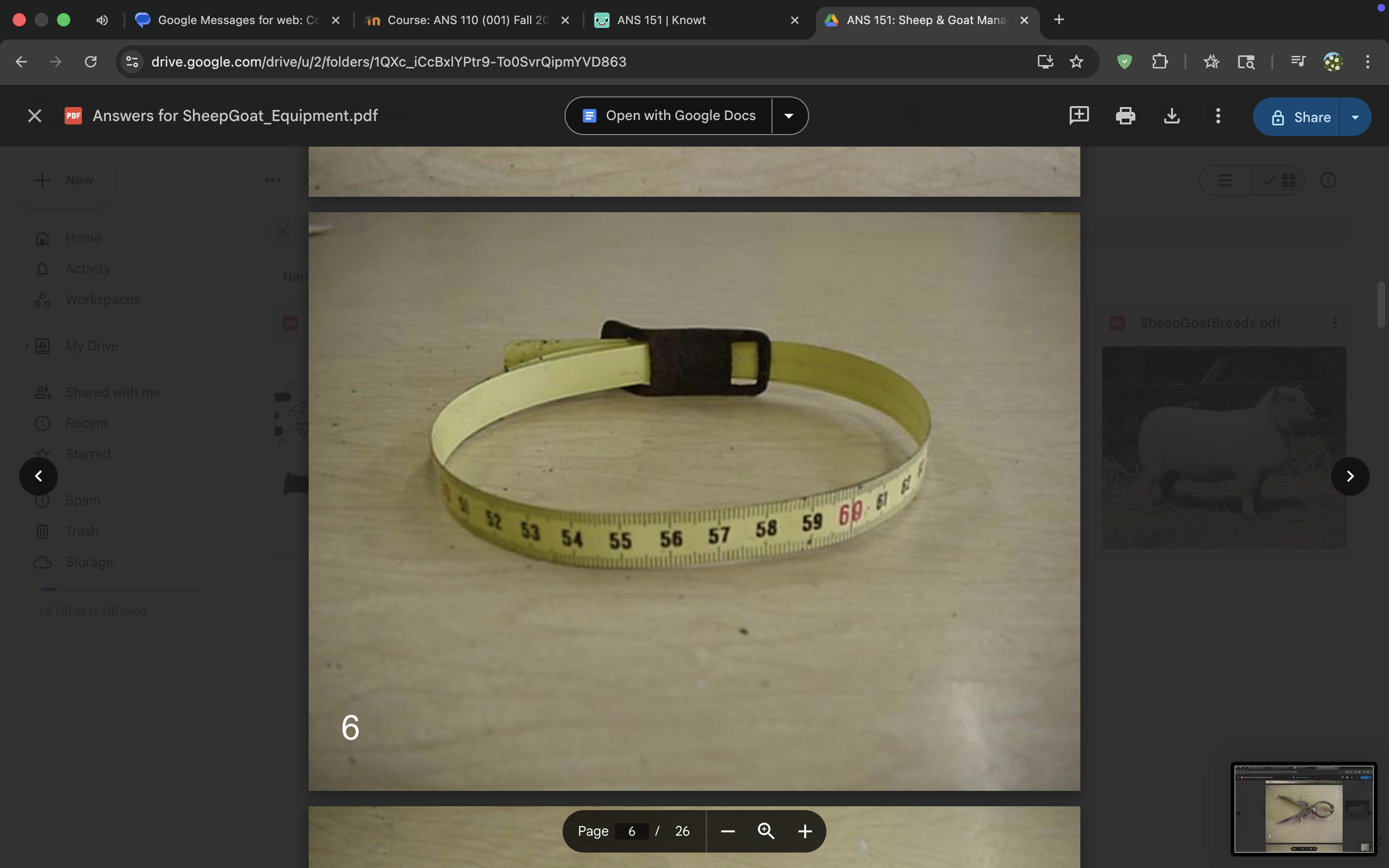1389x868 pixels.
Task: Mute the tab audio speaker icon
Action: pyautogui.click(x=102, y=20)
